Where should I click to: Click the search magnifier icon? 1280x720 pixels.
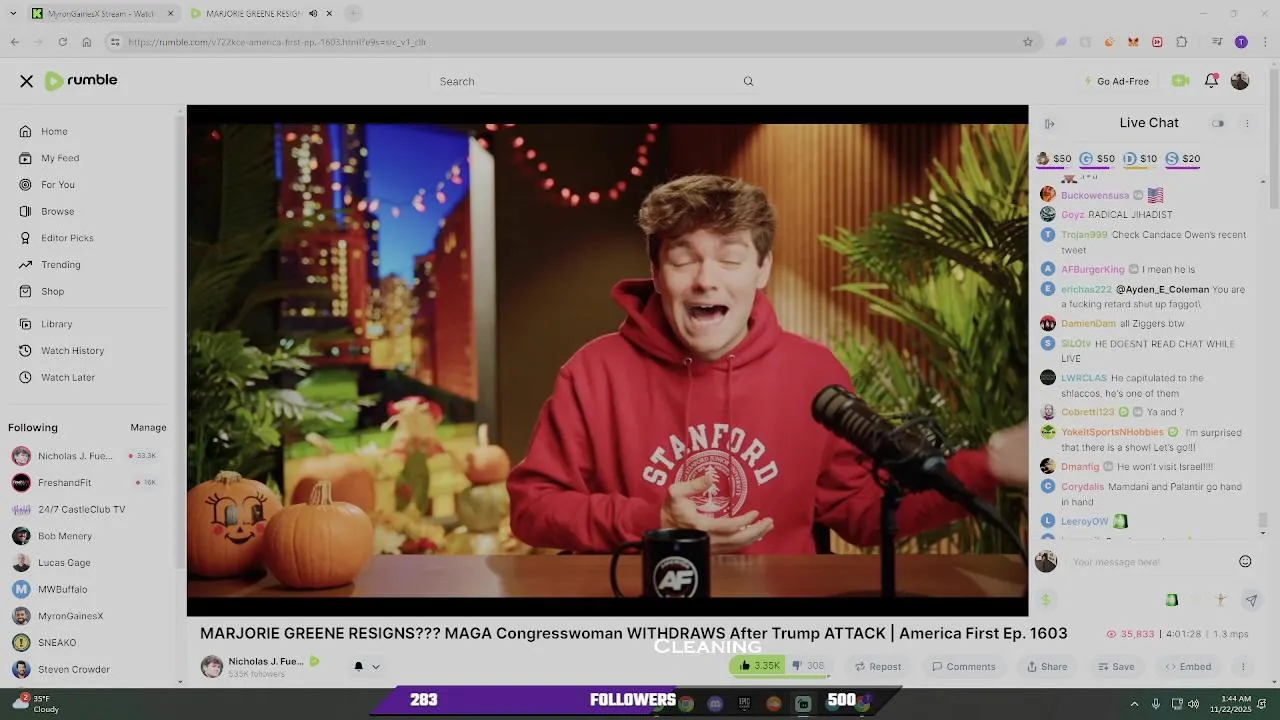(x=748, y=81)
